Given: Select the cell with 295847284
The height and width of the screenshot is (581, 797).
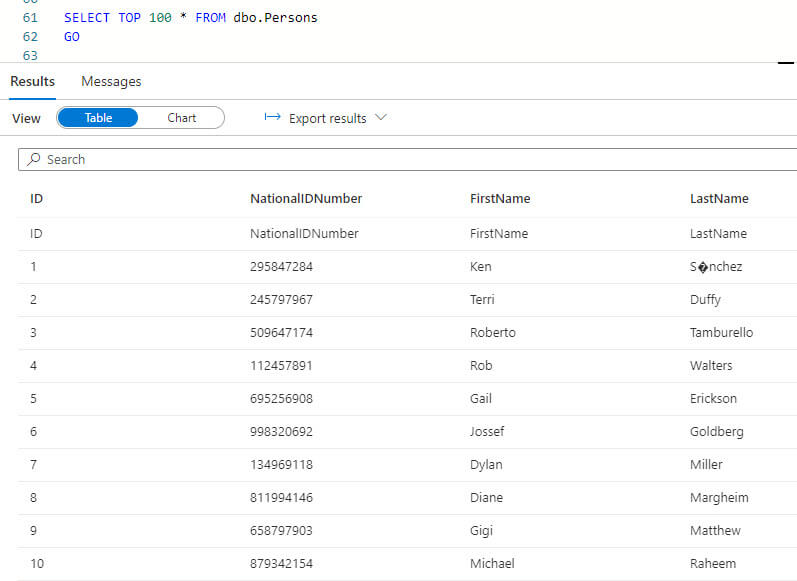Looking at the screenshot, I should click(281, 267).
